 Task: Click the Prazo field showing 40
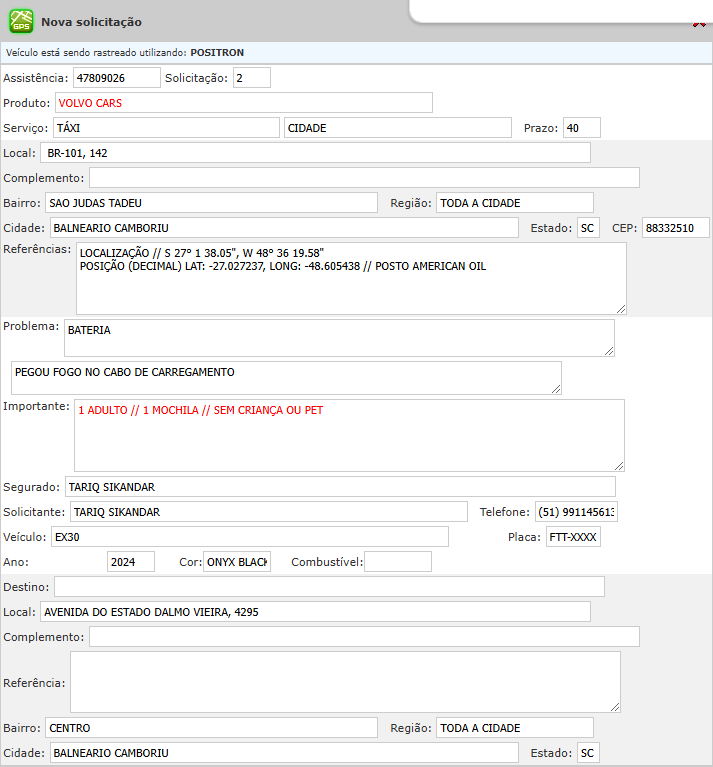(x=581, y=128)
